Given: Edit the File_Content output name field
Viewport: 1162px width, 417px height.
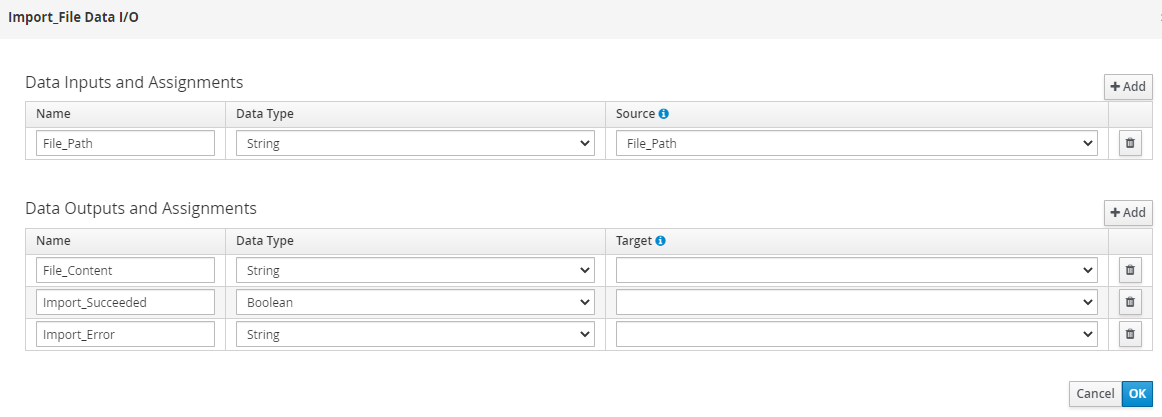Looking at the screenshot, I should pos(125,270).
